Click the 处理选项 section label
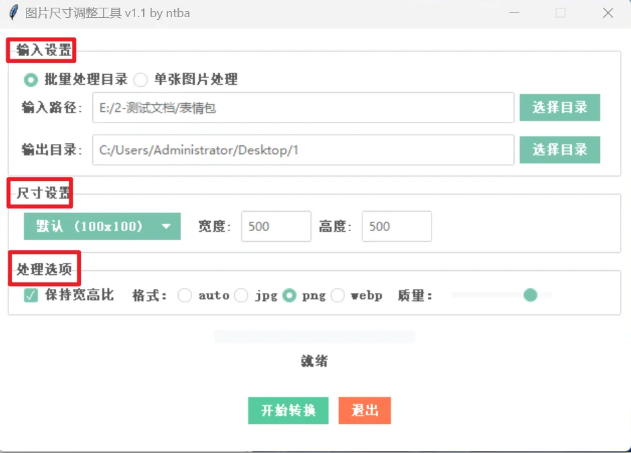This screenshot has height=453, width=631. [x=44, y=269]
